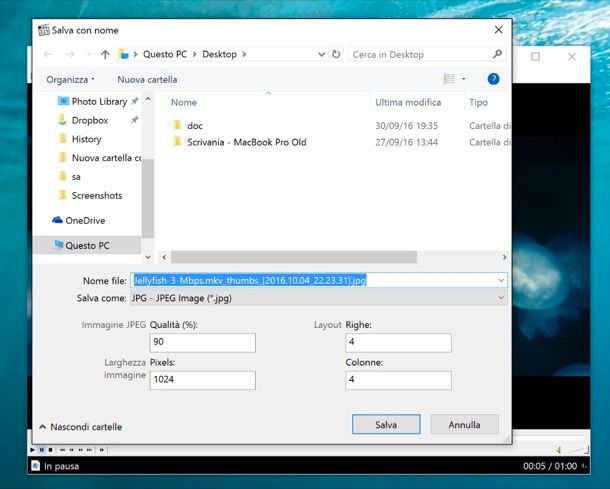This screenshot has height=489, width=610.
Task: Click the refresh button beside the address bar
Action: [x=334, y=54]
